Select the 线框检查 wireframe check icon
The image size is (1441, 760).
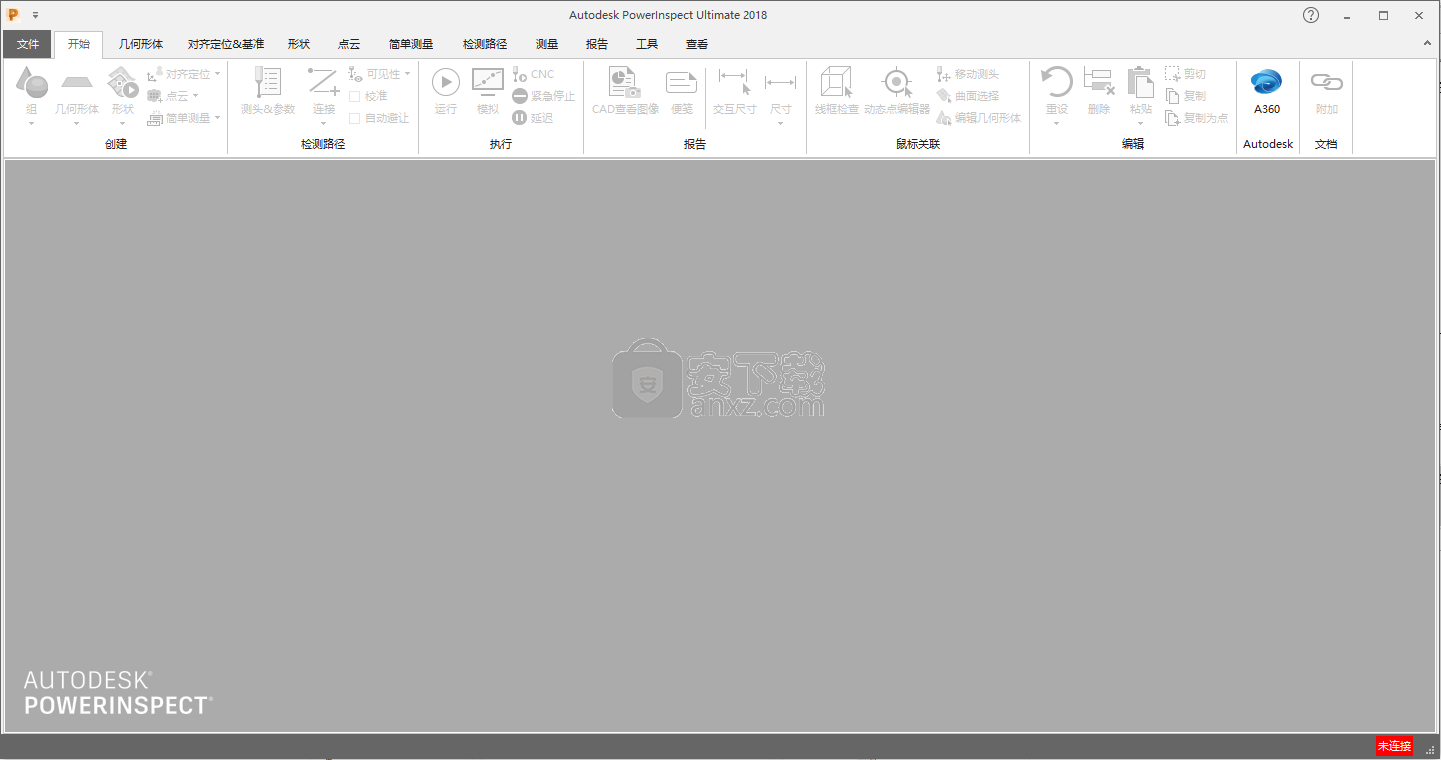click(836, 82)
